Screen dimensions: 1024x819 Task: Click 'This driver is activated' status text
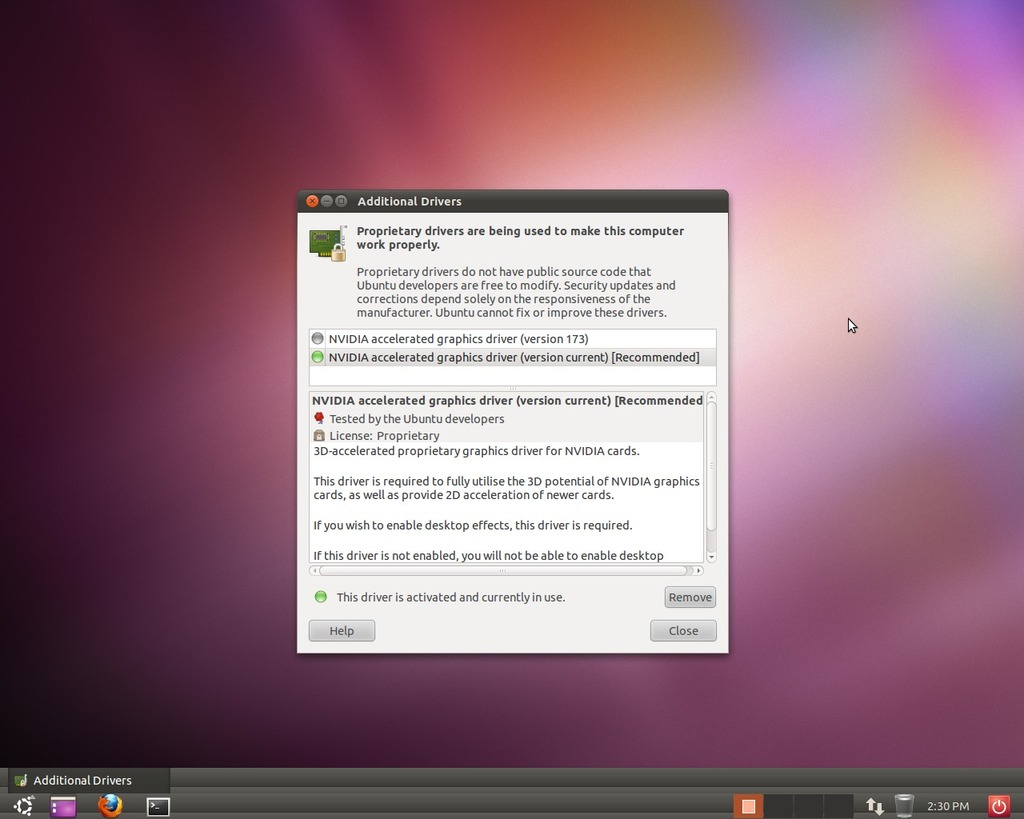pos(451,597)
